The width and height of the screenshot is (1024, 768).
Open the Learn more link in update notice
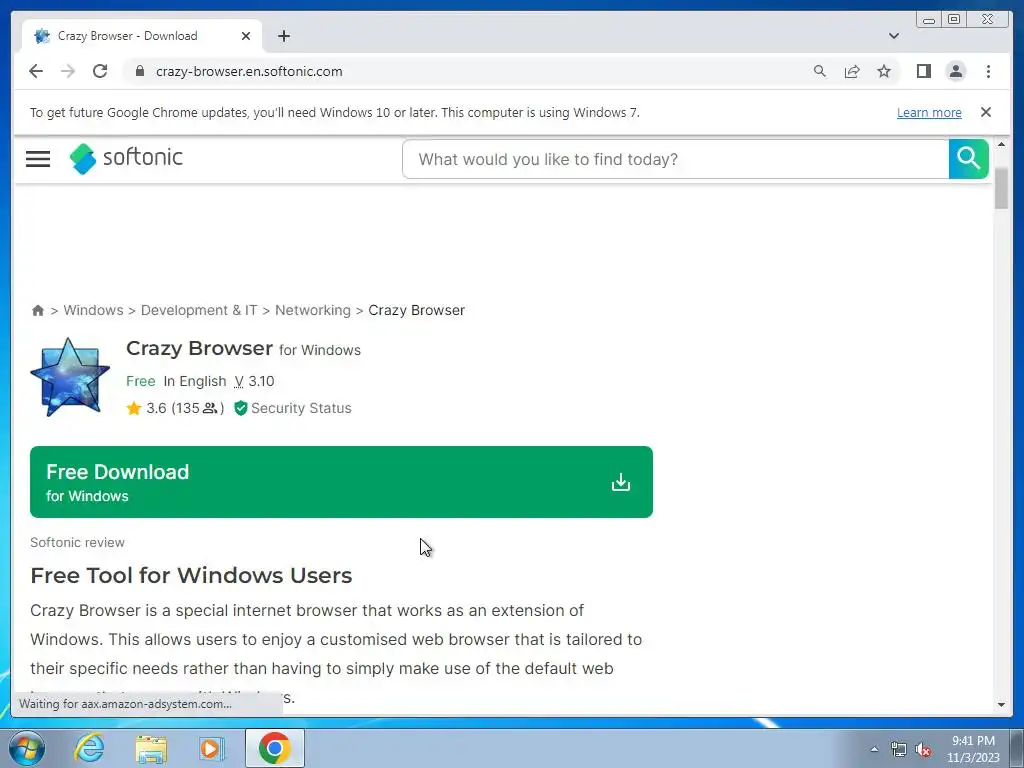pos(929,112)
